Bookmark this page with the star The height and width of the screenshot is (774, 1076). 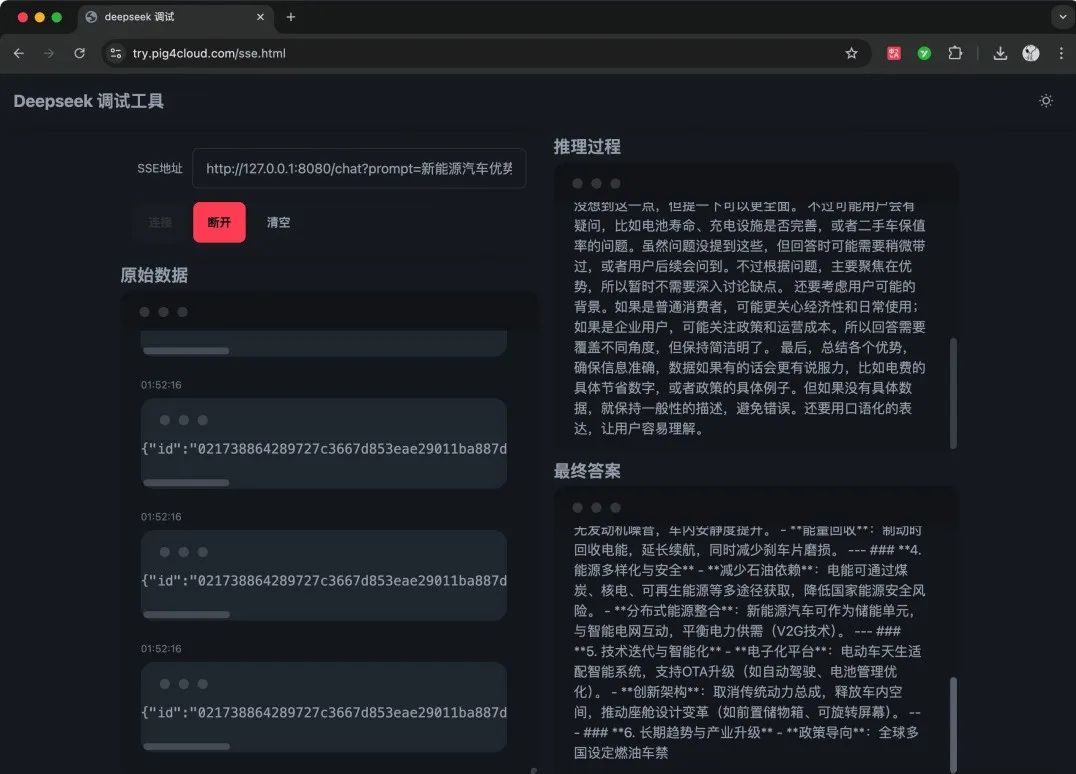(852, 54)
